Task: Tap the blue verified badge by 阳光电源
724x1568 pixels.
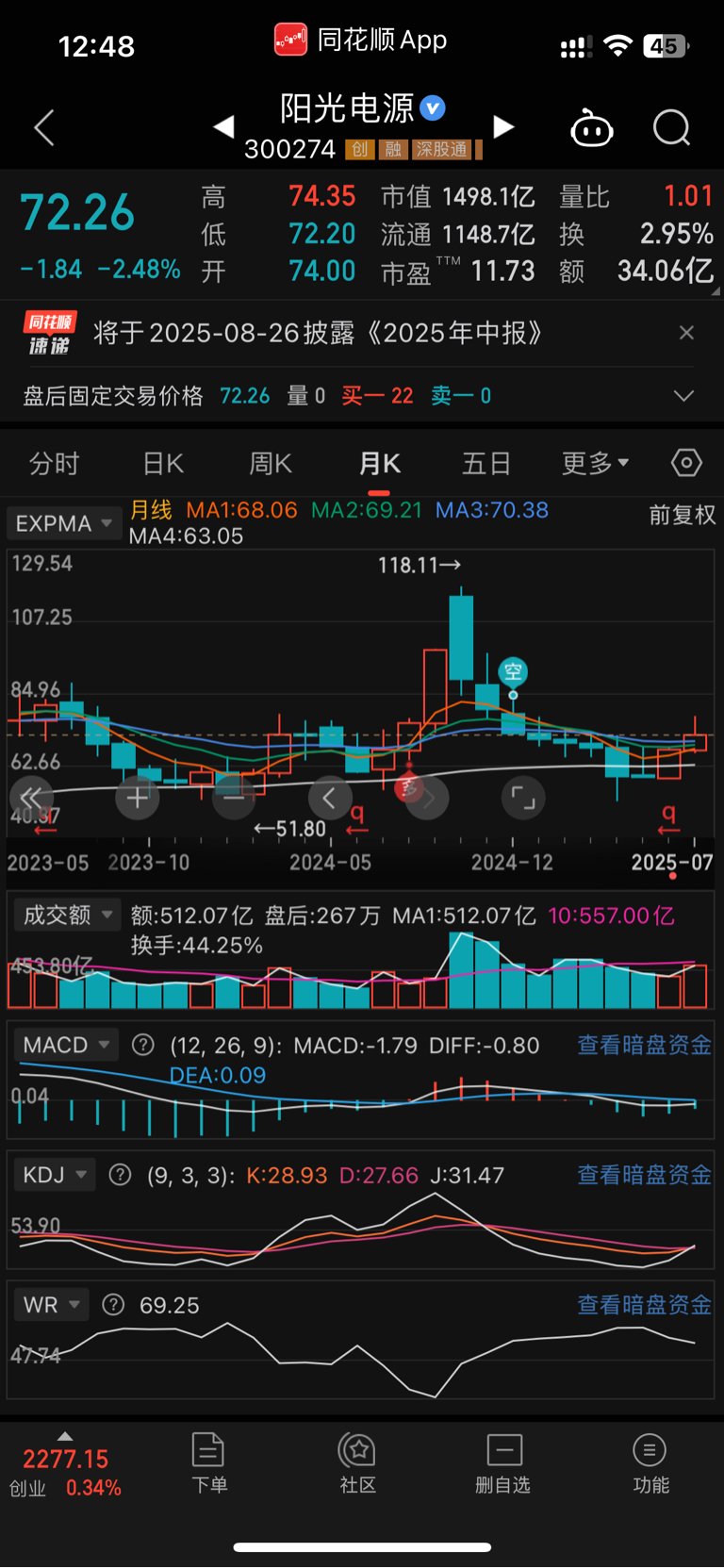Action: (x=433, y=108)
